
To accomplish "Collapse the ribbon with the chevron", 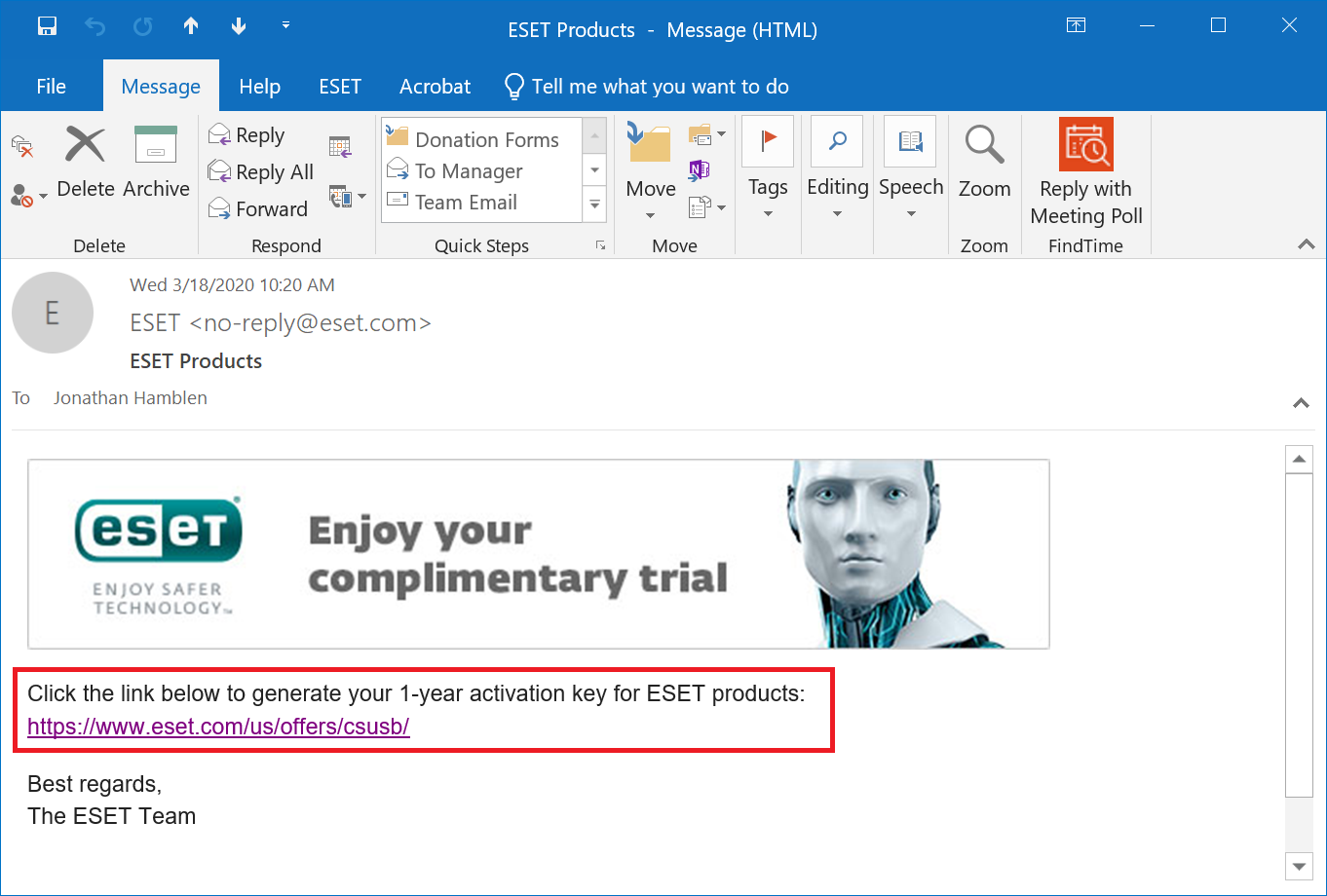I will point(1307,245).
